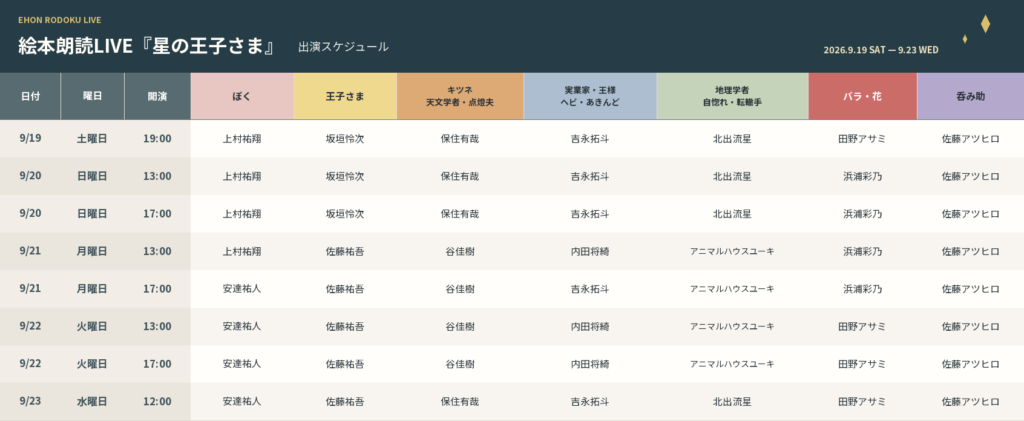The height and width of the screenshot is (421, 1024).
Task: Click 谷佳樹 in the 9/21 17:00 row
Action: pyautogui.click(x=460, y=288)
